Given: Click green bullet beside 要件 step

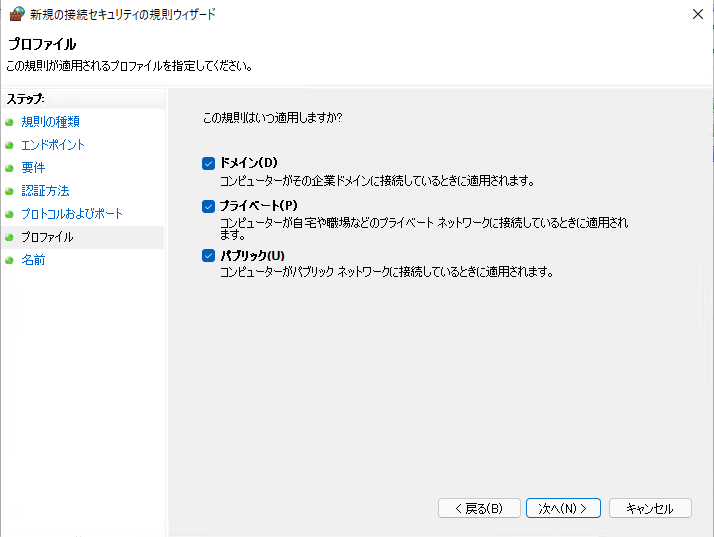Looking at the screenshot, I should [9, 168].
